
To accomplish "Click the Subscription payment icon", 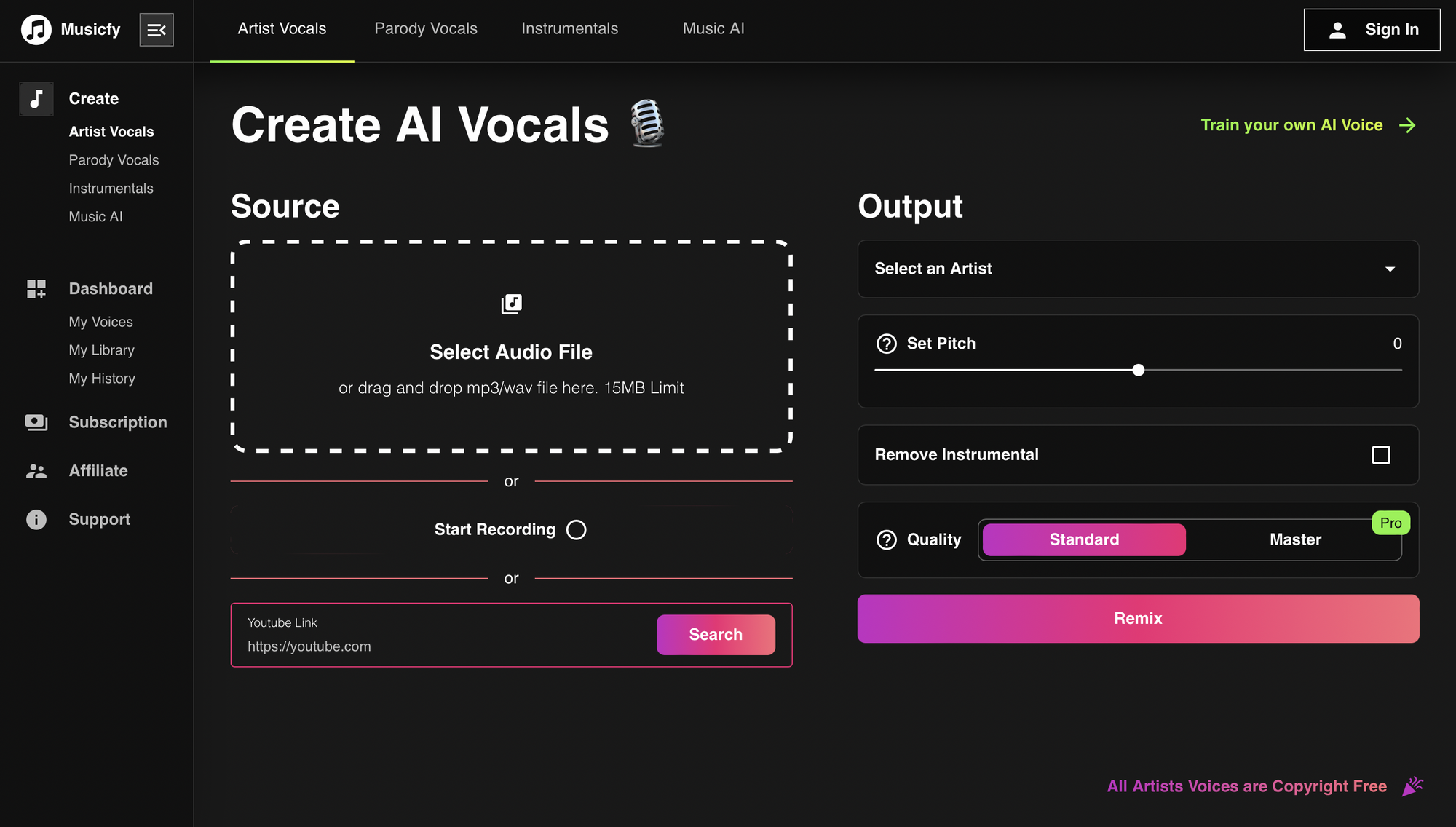I will tap(36, 422).
